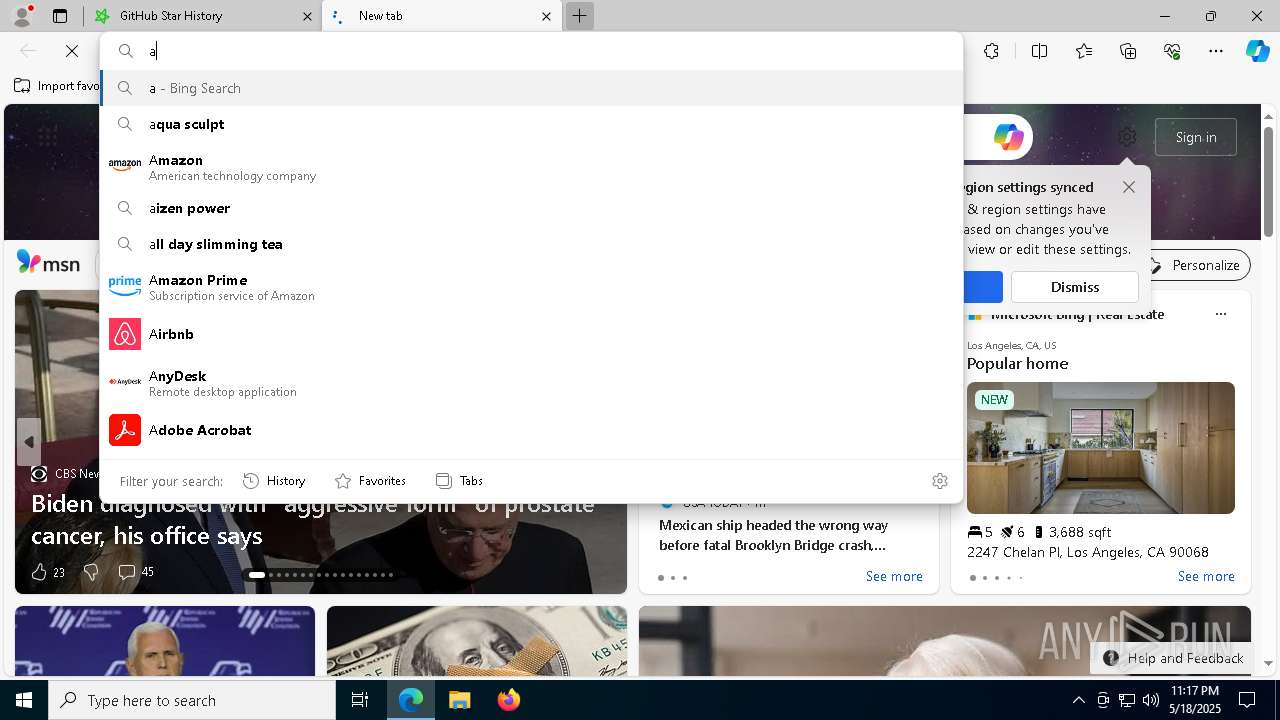Toggle the split screen icon
The width and height of the screenshot is (1280, 720).
(x=1039, y=51)
